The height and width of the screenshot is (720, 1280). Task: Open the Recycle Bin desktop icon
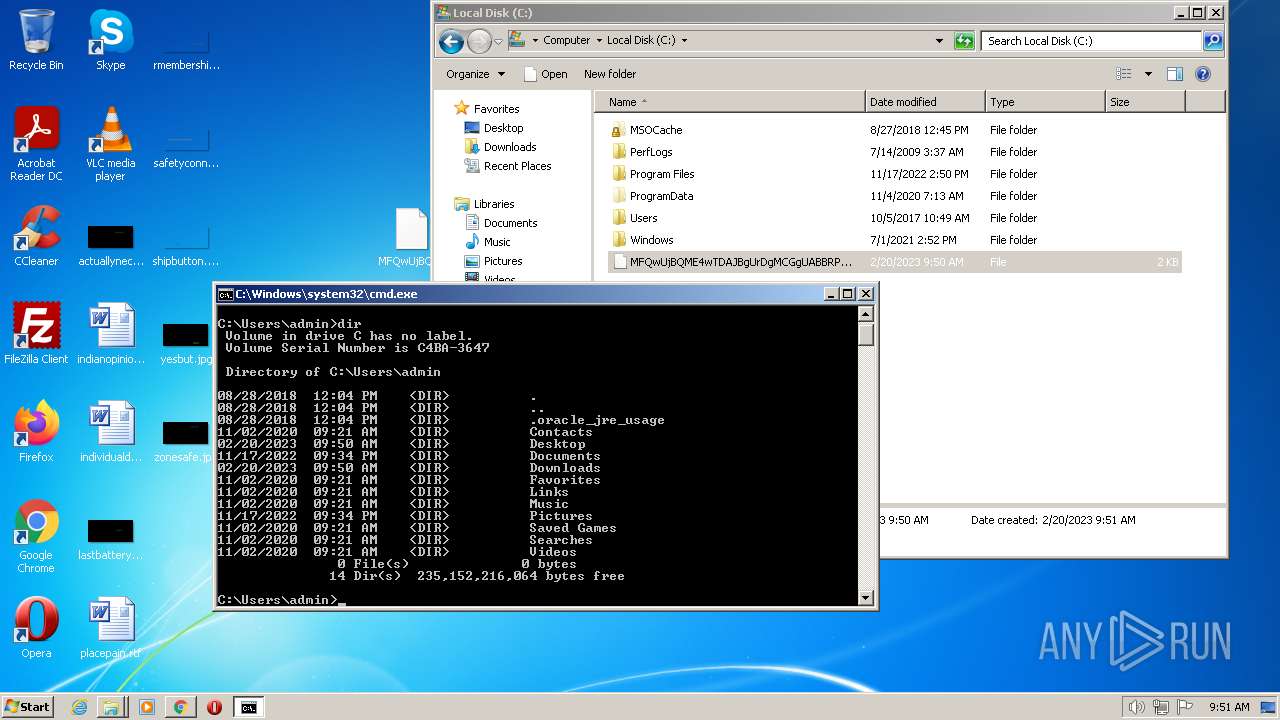[36, 40]
